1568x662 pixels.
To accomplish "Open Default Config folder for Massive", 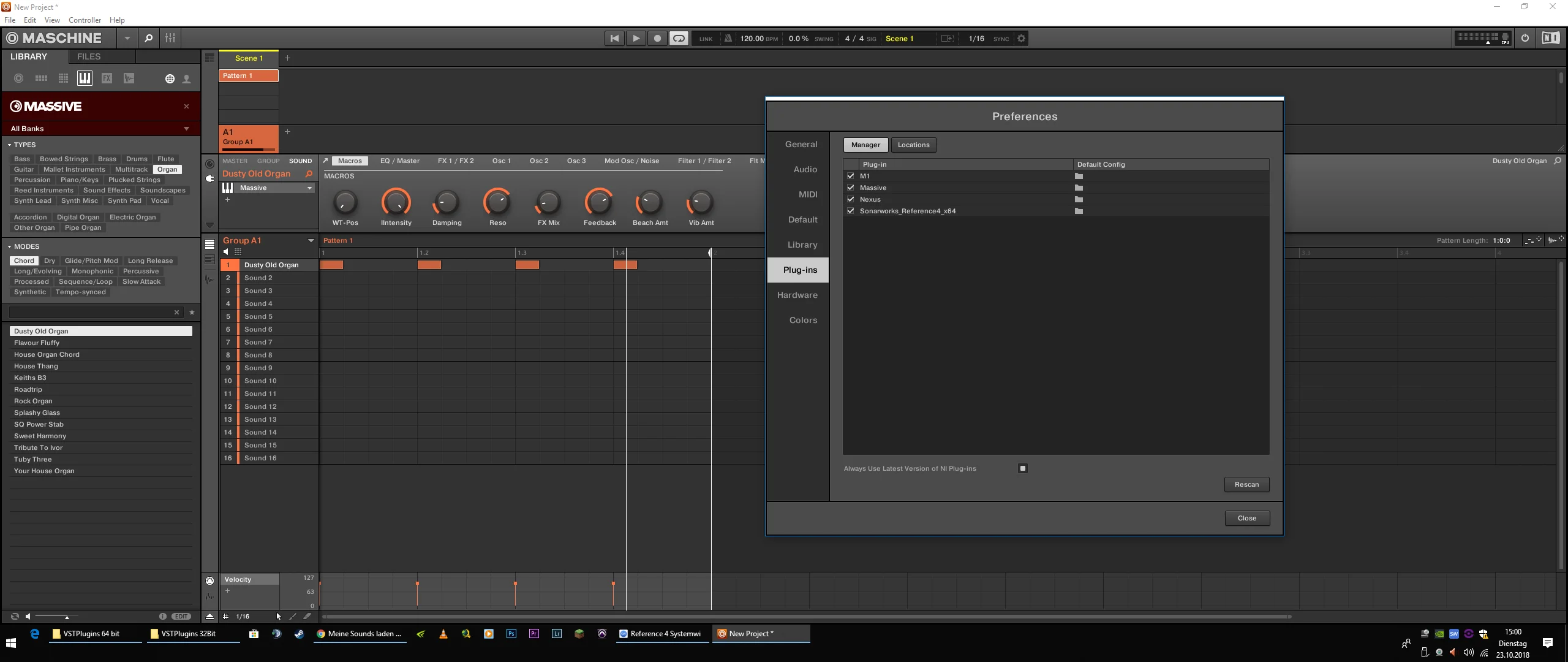I will (x=1079, y=188).
